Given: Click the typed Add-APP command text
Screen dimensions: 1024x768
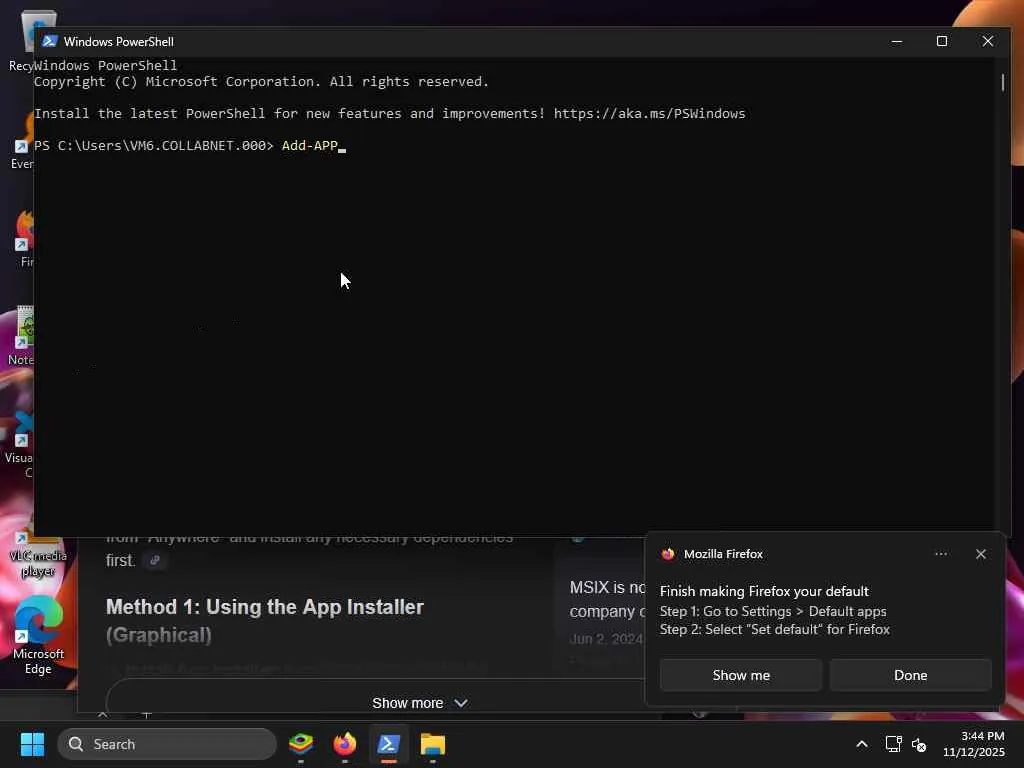Looking at the screenshot, I should (x=310, y=145).
